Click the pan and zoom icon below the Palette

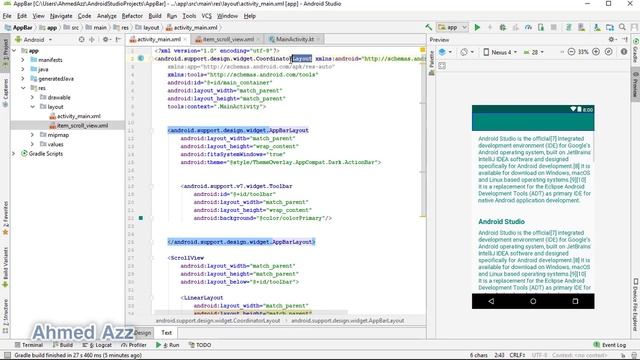[442, 66]
